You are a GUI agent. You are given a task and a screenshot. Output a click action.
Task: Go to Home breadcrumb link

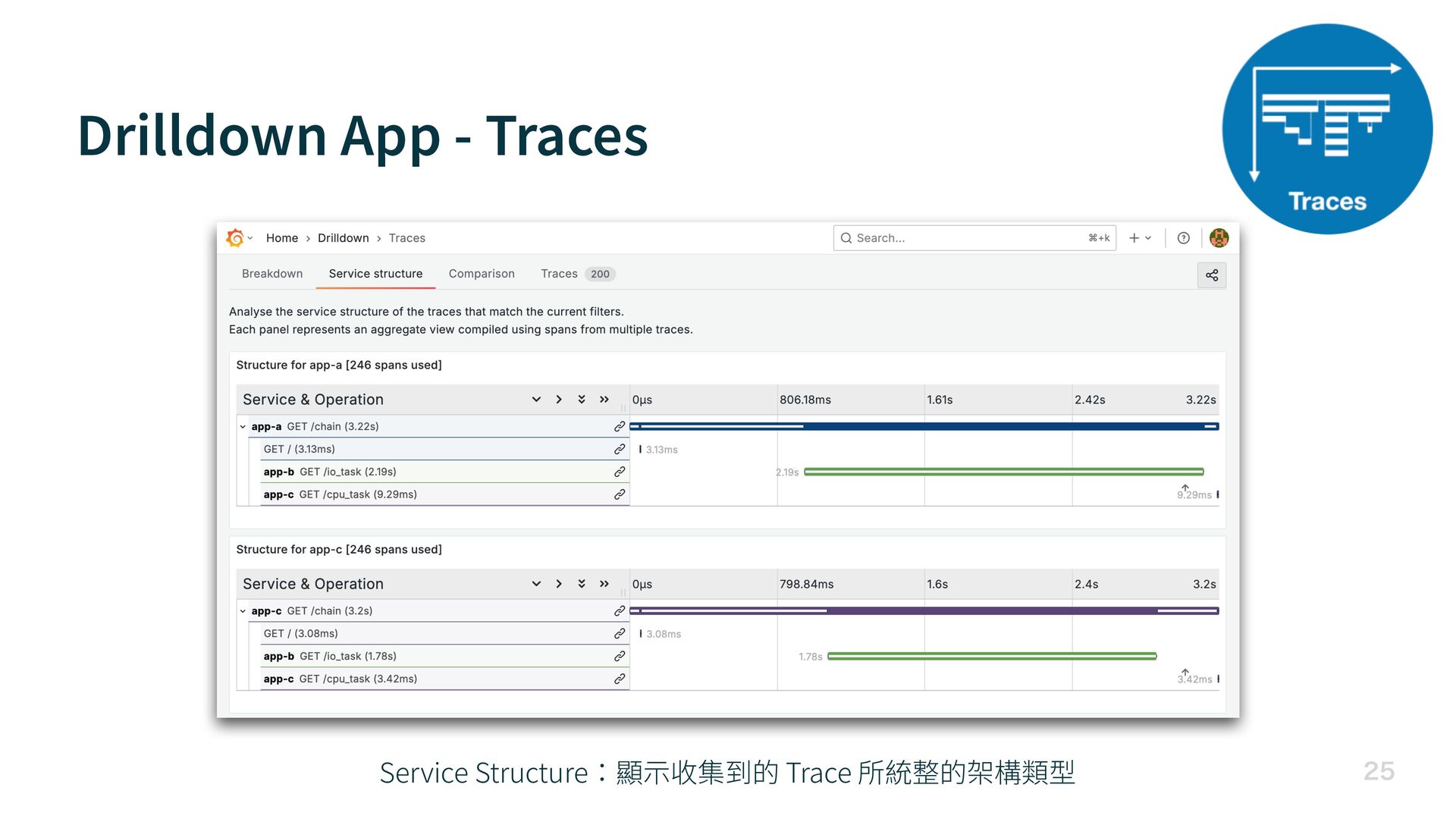click(x=281, y=238)
